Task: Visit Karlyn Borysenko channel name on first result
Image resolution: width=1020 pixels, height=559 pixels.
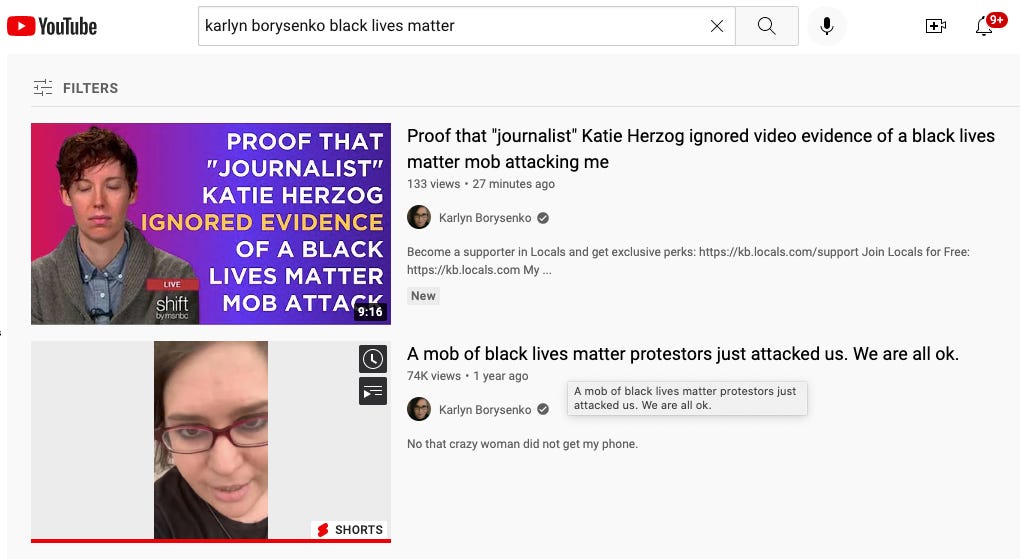Action: [485, 218]
